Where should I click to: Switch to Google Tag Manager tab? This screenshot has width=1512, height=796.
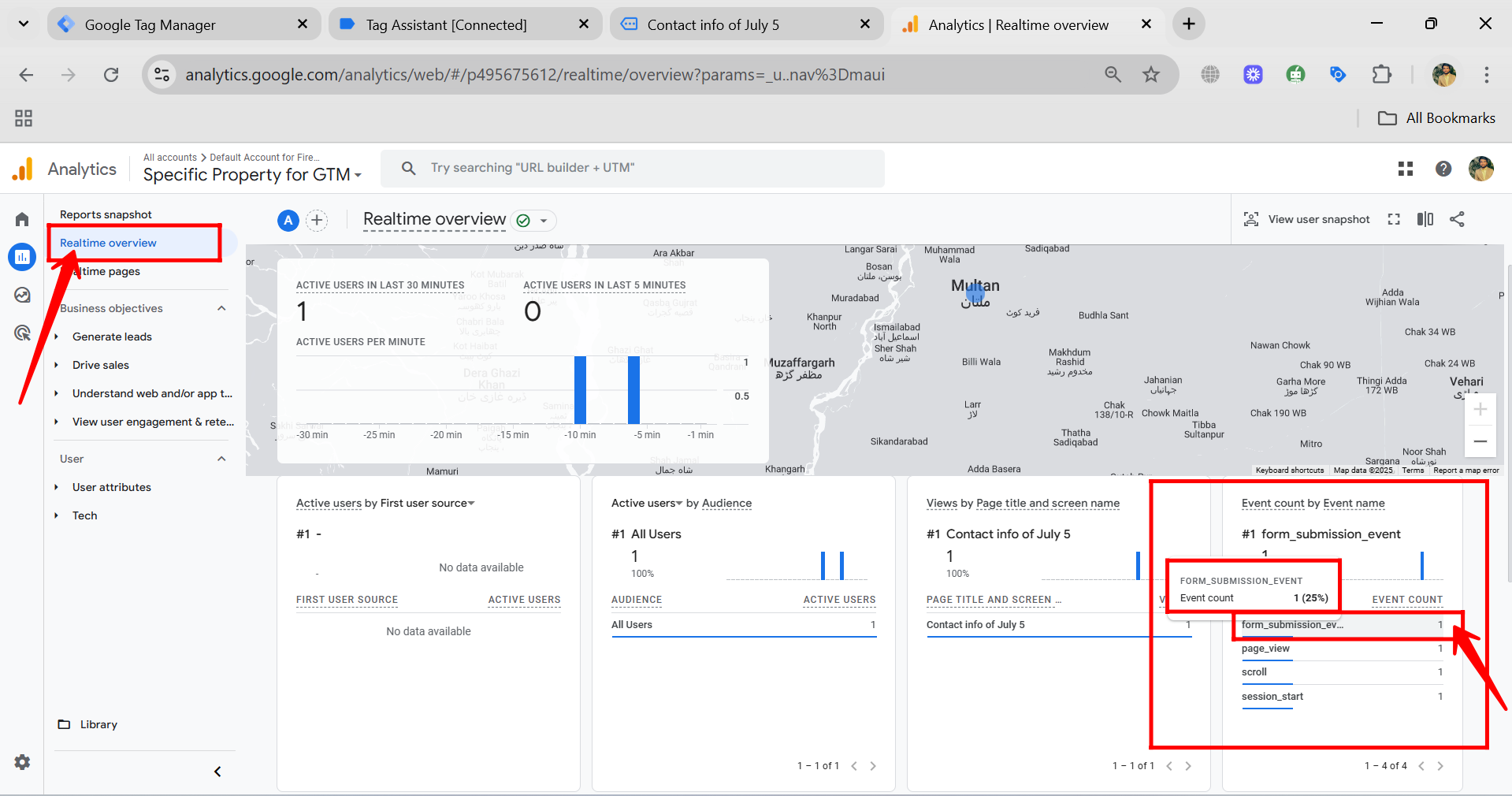point(184,24)
